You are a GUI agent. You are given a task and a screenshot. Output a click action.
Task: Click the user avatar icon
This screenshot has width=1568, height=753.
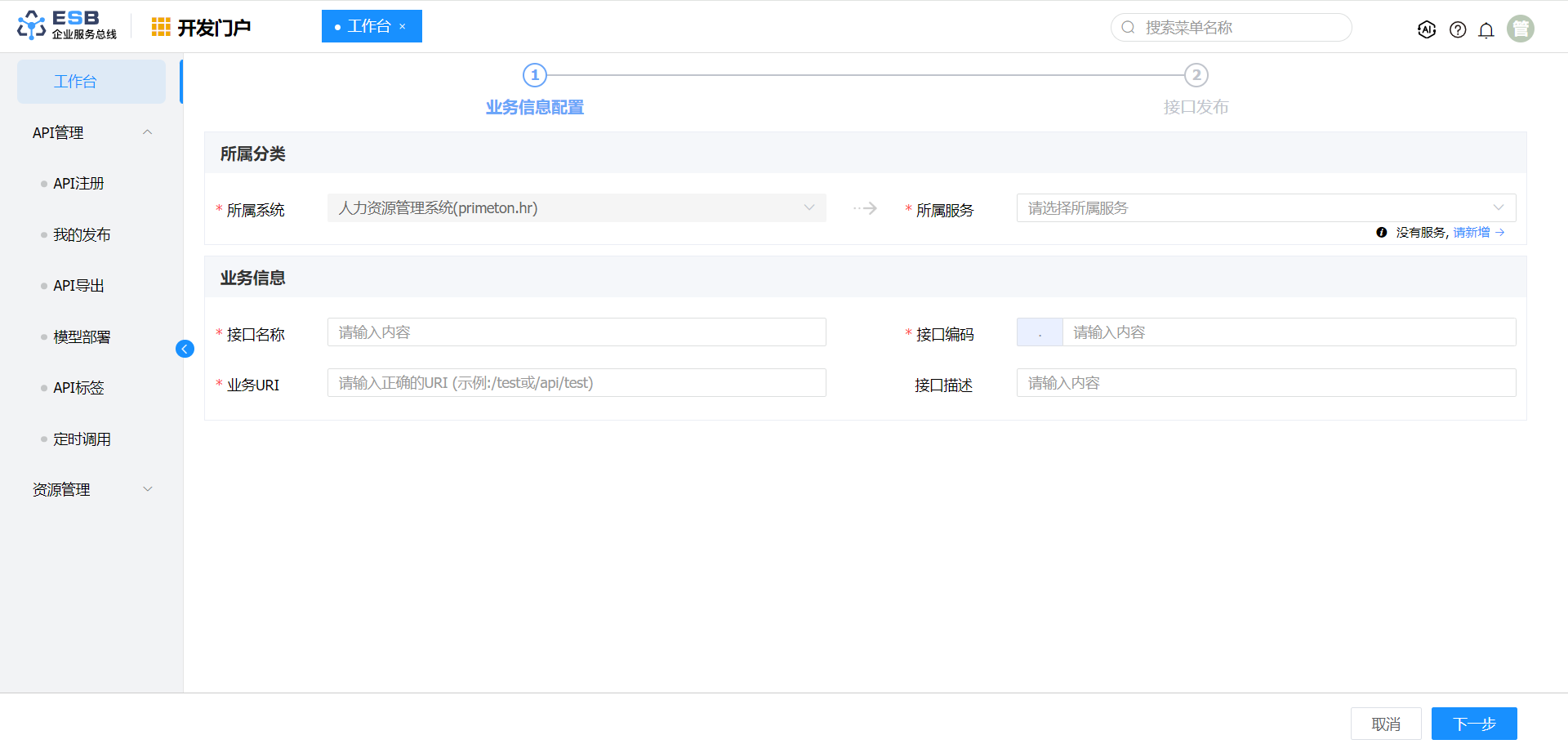coord(1520,29)
